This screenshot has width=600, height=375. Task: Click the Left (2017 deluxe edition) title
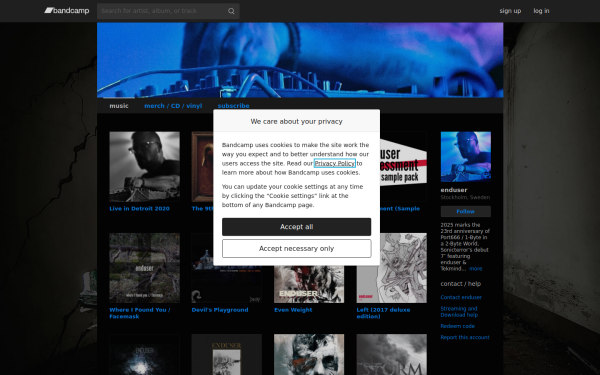point(383,313)
